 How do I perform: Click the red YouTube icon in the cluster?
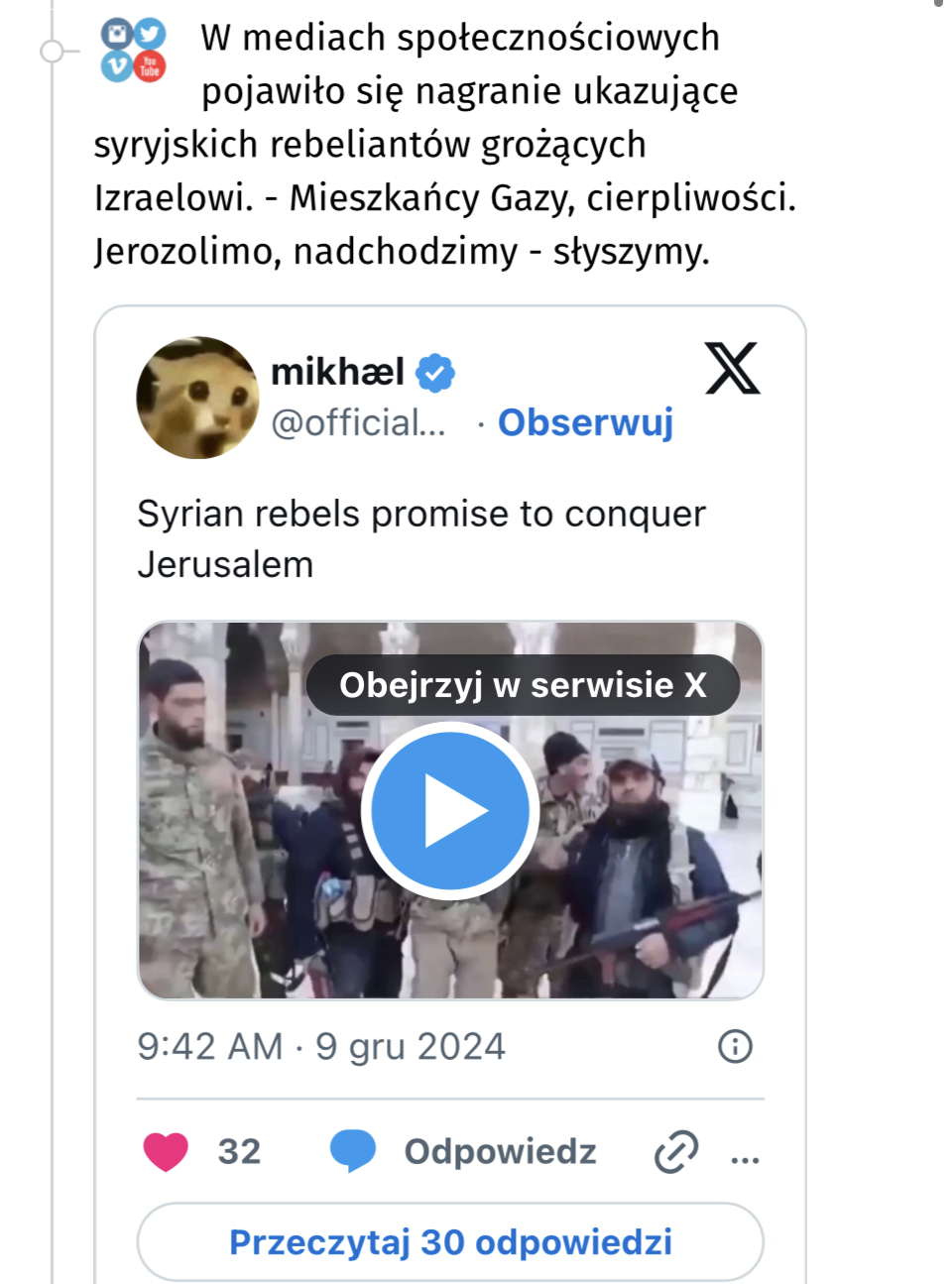[x=150, y=66]
